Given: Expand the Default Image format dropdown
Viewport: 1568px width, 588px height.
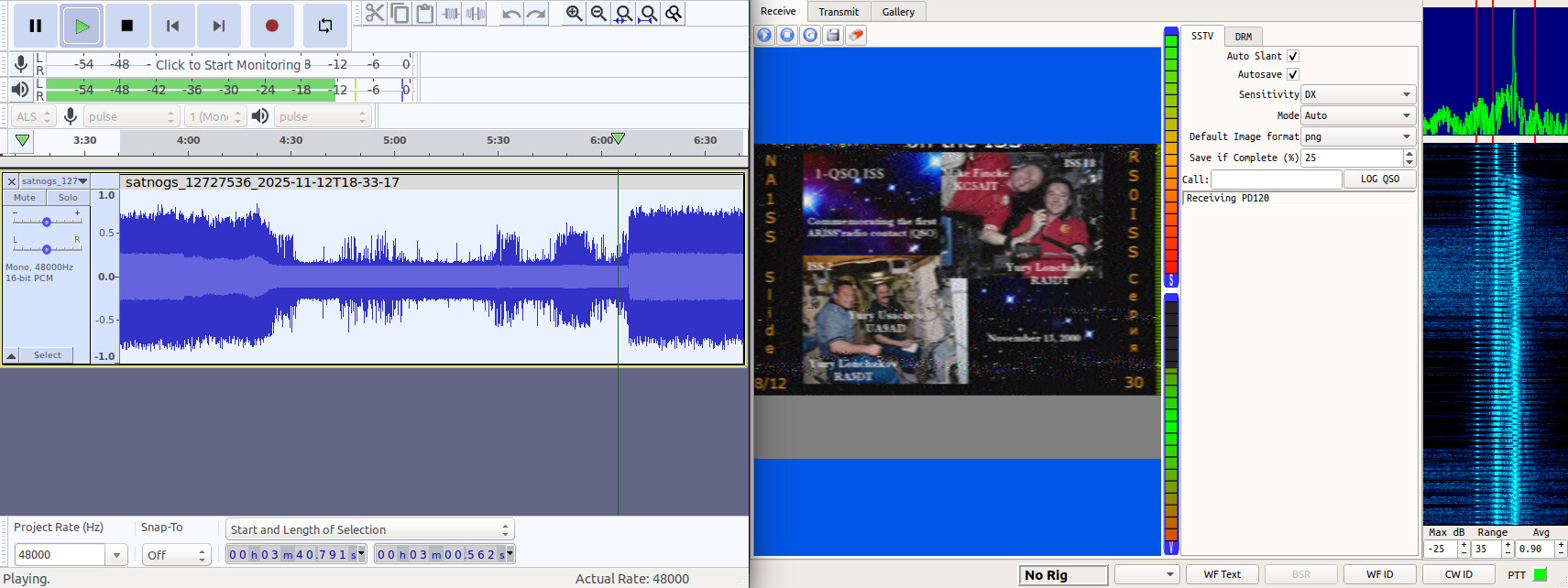Looking at the screenshot, I should coord(1358,136).
